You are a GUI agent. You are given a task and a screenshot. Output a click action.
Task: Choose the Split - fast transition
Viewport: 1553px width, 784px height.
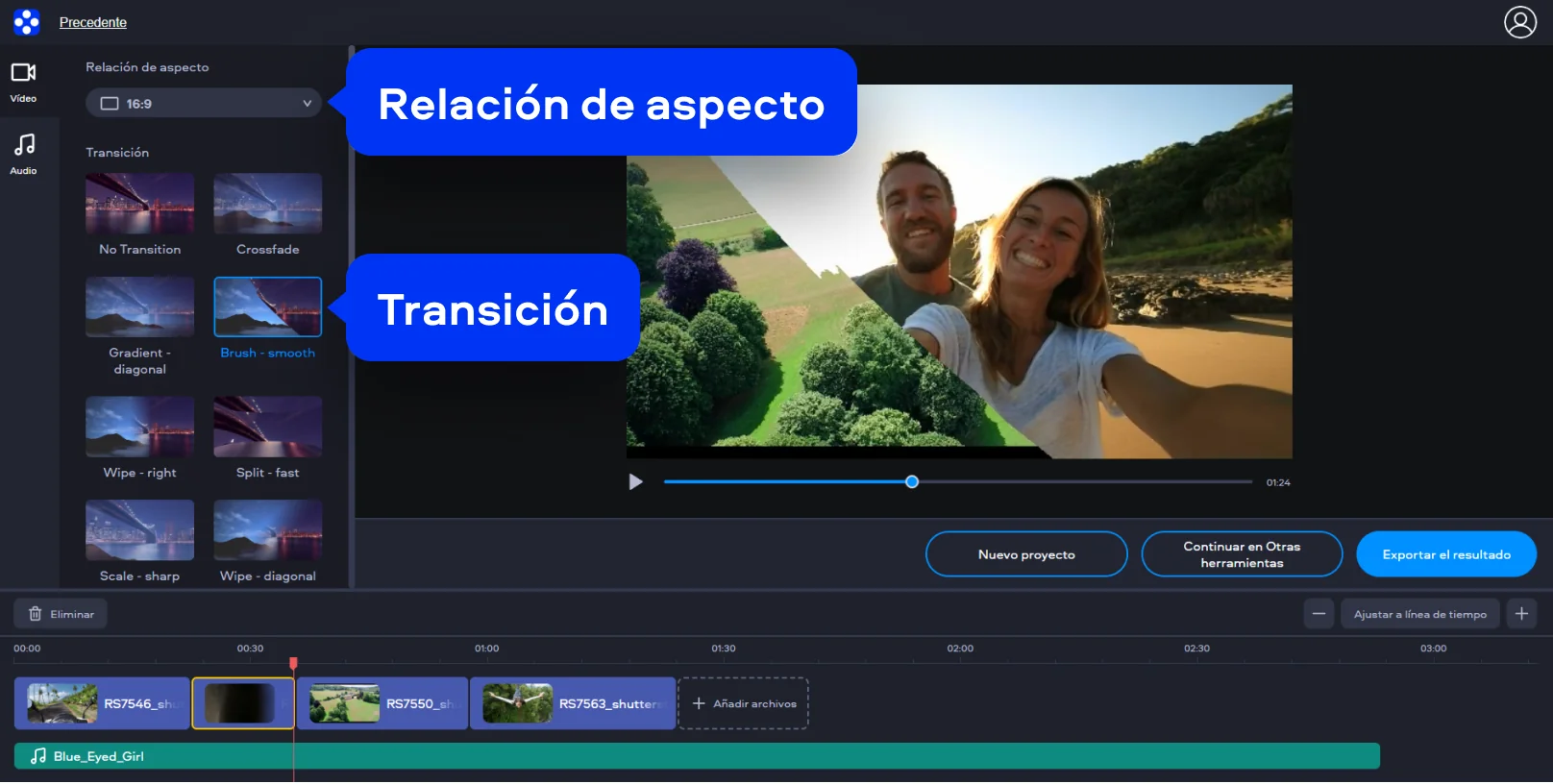267,427
